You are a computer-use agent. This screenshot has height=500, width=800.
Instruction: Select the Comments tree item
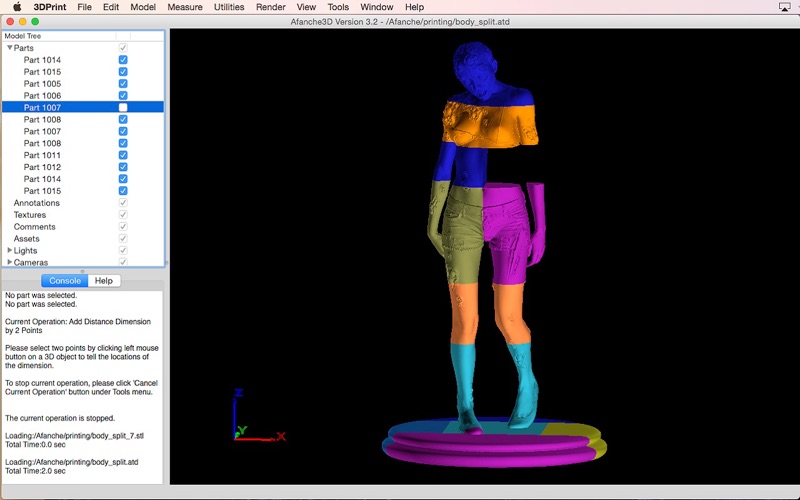[34, 226]
